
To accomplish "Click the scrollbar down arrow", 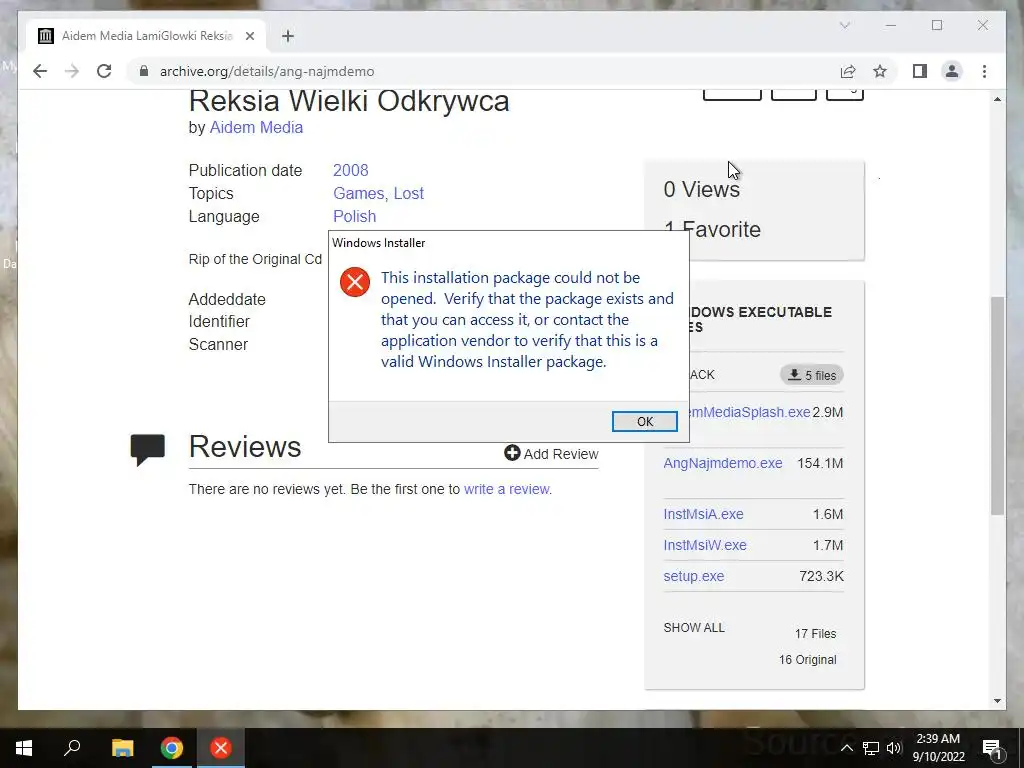I will point(997,701).
